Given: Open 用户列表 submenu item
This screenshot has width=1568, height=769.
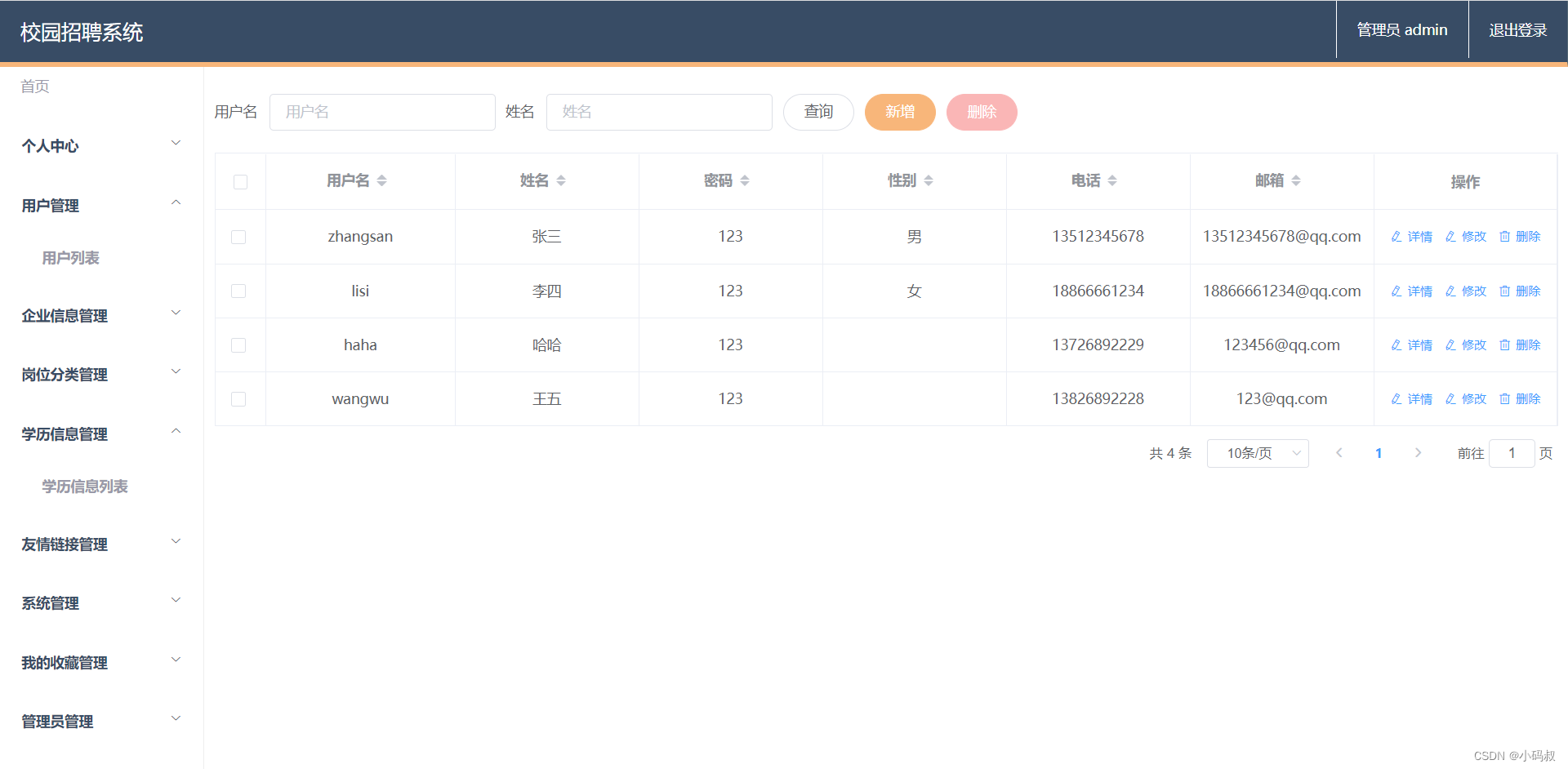Looking at the screenshot, I should pyautogui.click(x=71, y=258).
